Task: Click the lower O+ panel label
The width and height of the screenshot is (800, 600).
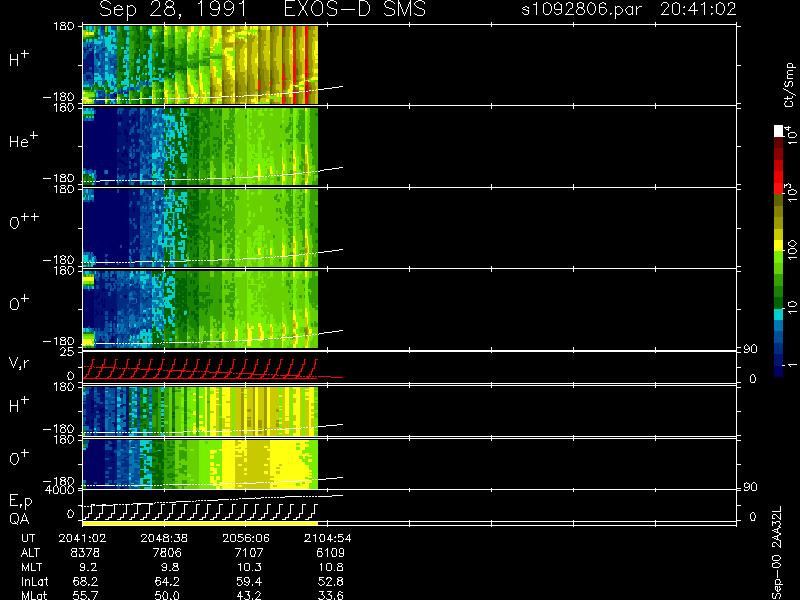Action: pyautogui.click(x=19, y=458)
